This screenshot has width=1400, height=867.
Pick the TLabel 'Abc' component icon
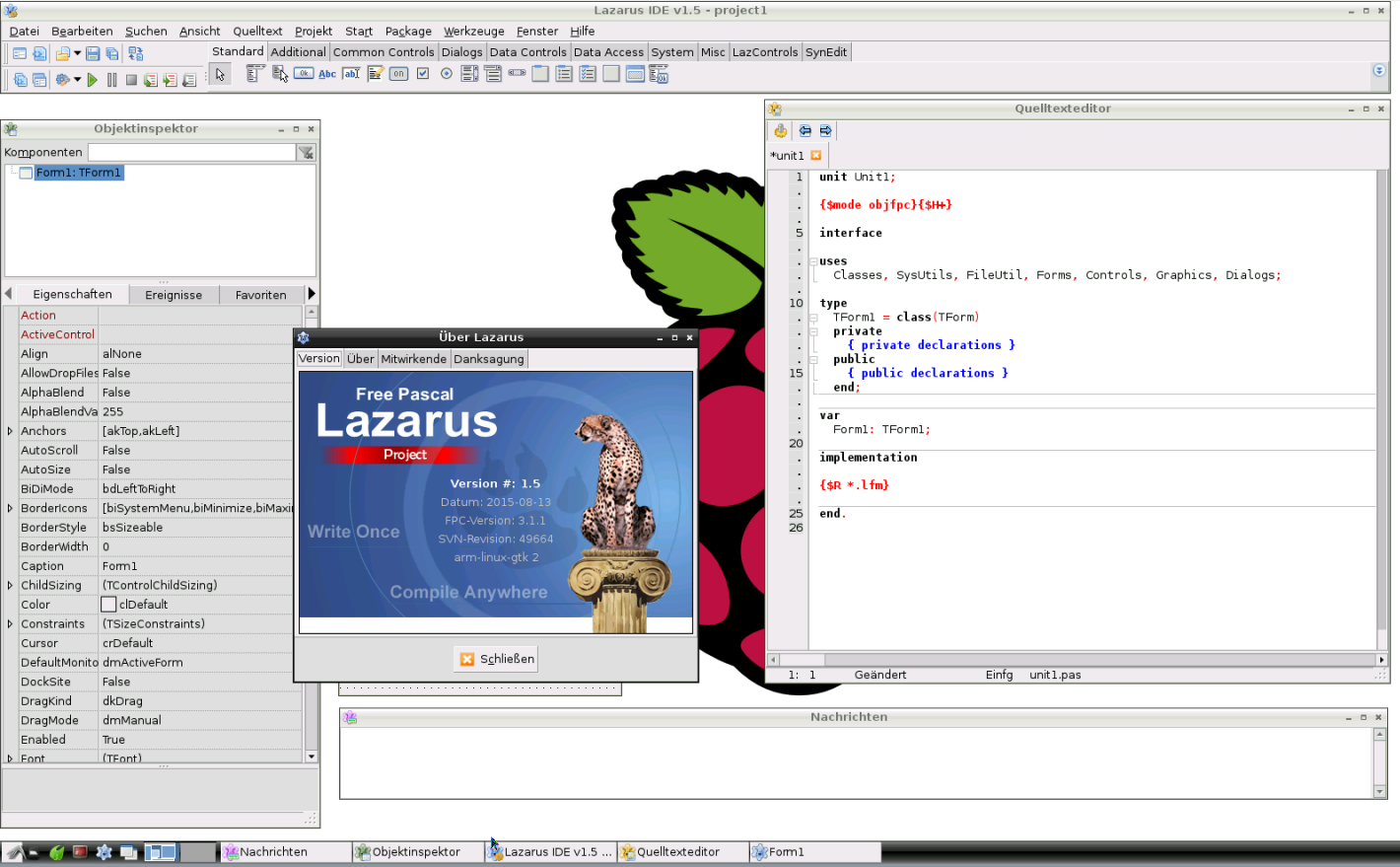tap(327, 74)
